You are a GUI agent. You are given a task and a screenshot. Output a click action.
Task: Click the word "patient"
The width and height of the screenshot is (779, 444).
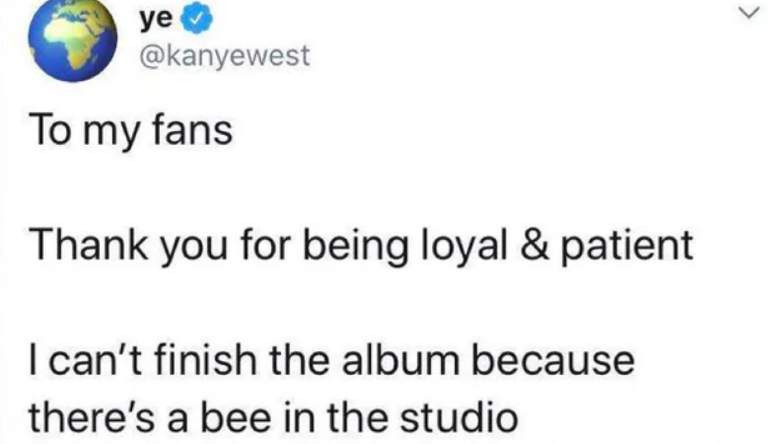pos(627,247)
